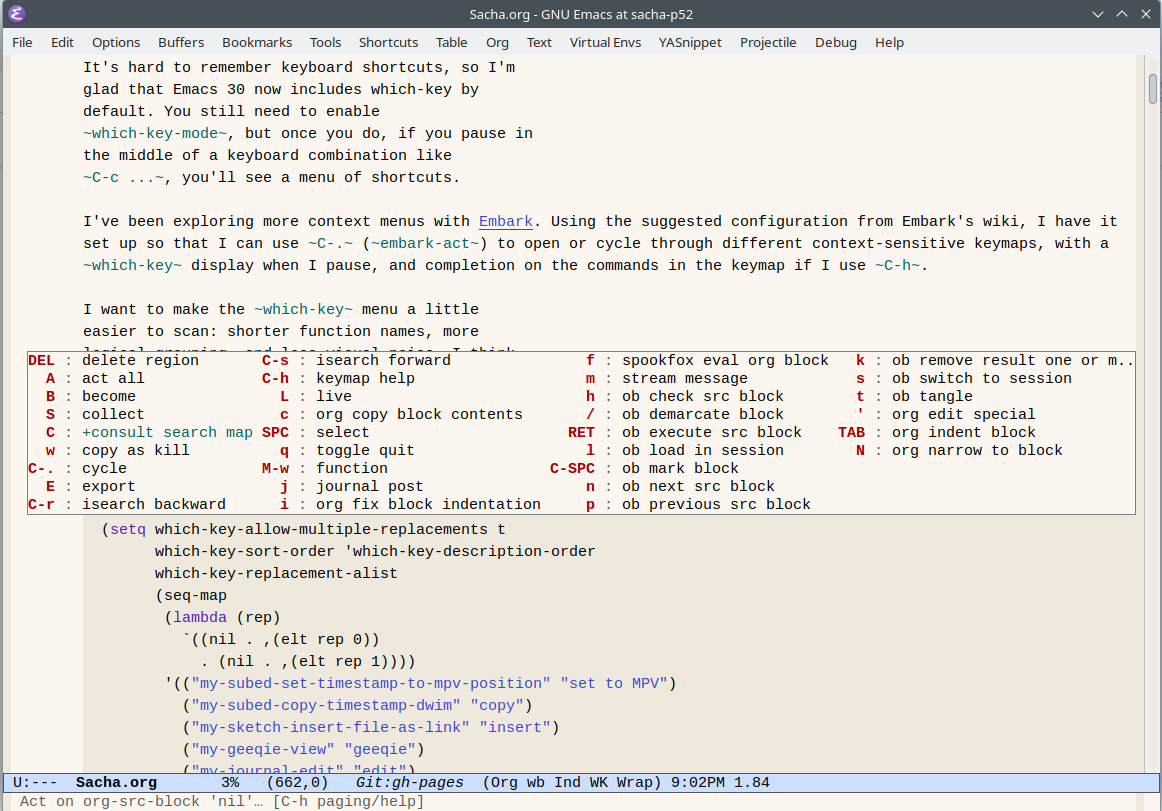Screen dimensions: 1162x811
Task: Click the 'ob mark block' entry
Action: (x=680, y=469)
